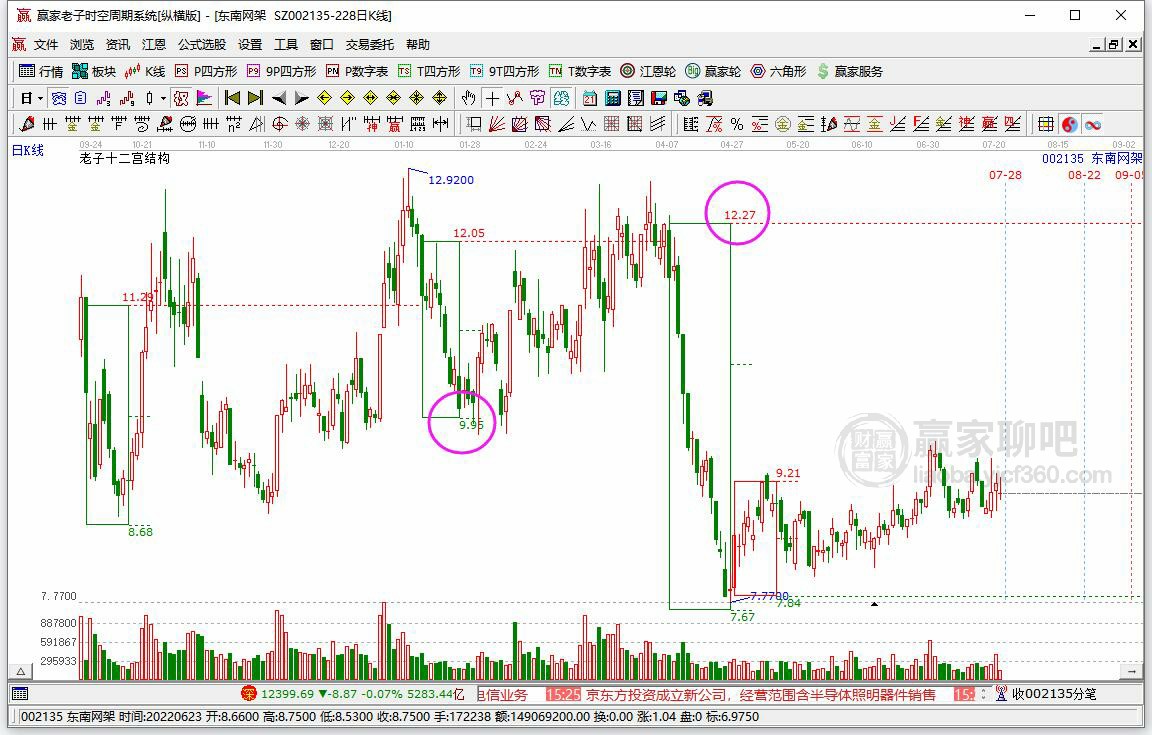Click the 板块 toolbar button
The image size is (1152, 735).
(x=94, y=71)
